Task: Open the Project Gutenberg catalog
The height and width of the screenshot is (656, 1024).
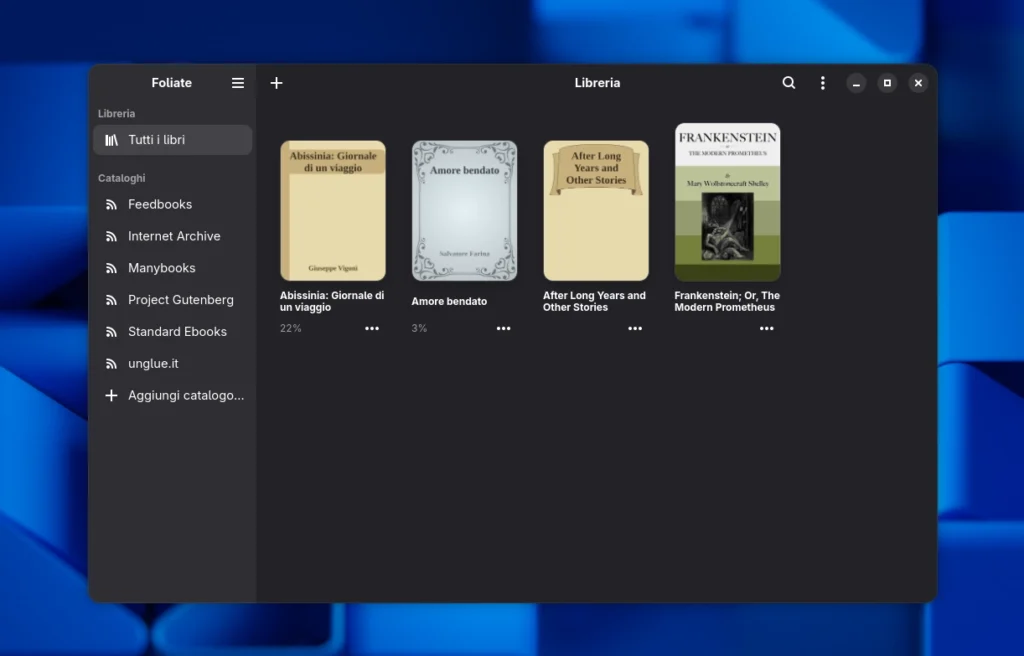Action: coord(180,300)
